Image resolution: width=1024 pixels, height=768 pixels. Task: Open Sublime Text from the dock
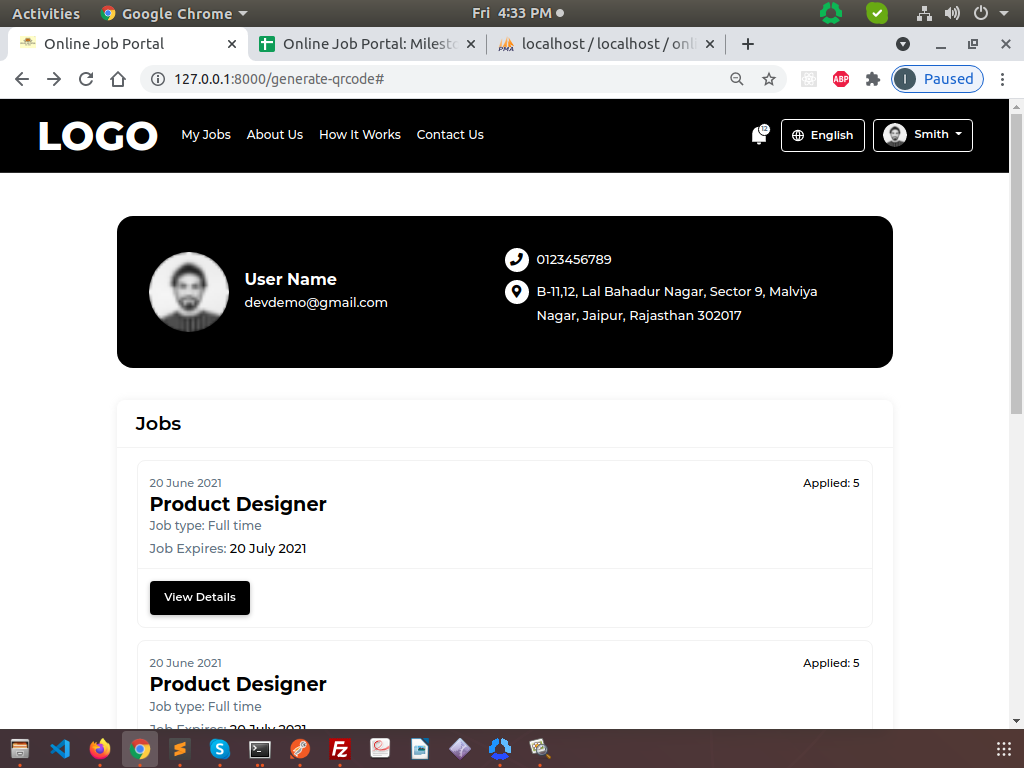coord(180,748)
